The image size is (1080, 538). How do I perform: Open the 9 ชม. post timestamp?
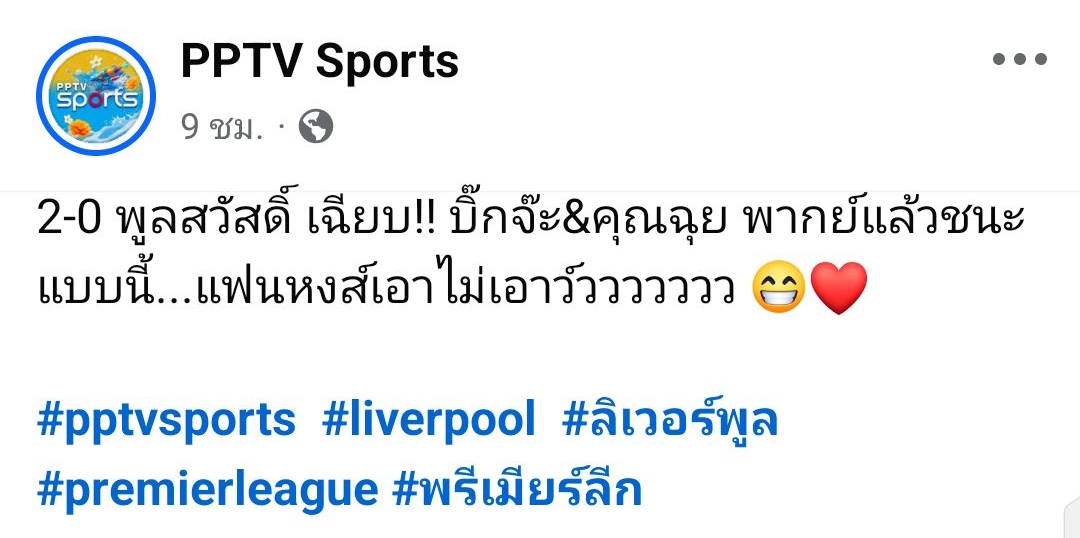point(222,127)
